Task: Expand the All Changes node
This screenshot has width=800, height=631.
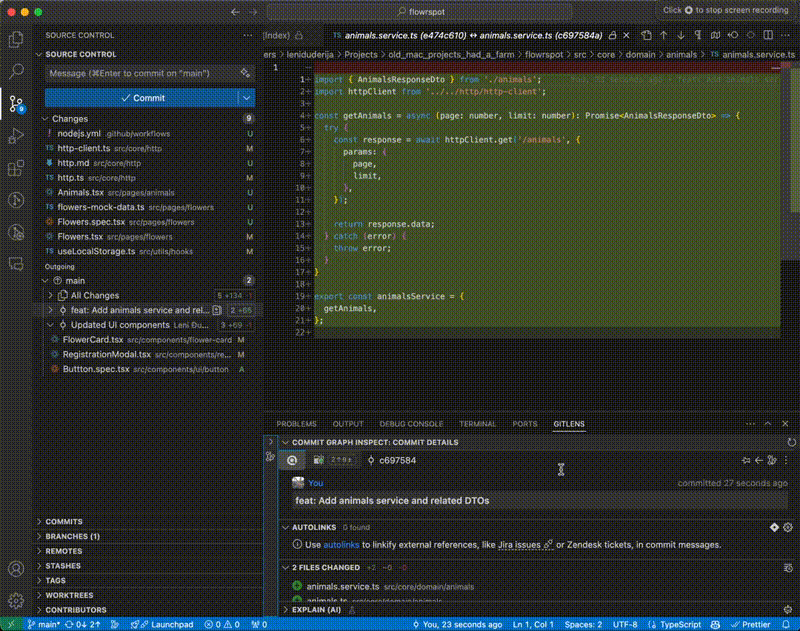Action: pyautogui.click(x=51, y=295)
